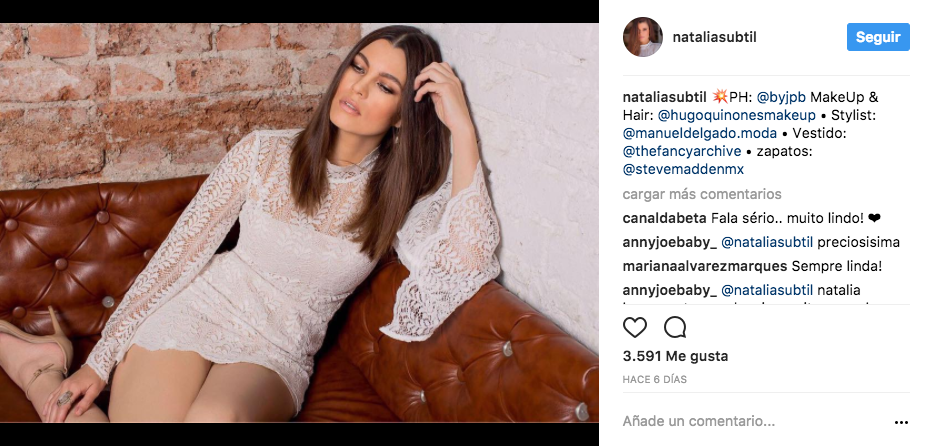
Task: Open commenter canaldabeta's profile
Action: pos(664,219)
